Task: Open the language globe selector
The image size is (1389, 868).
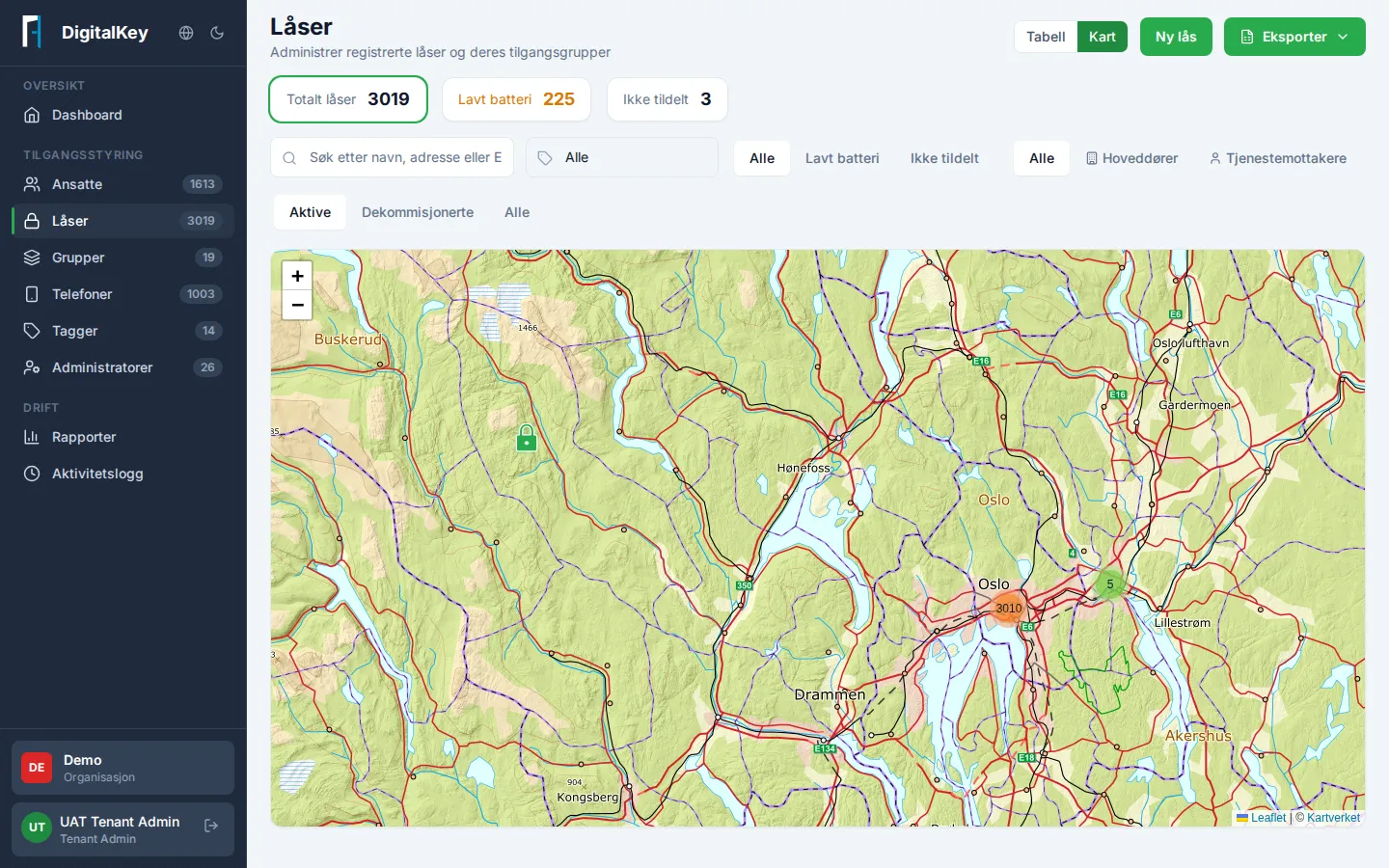Action: 186,33
